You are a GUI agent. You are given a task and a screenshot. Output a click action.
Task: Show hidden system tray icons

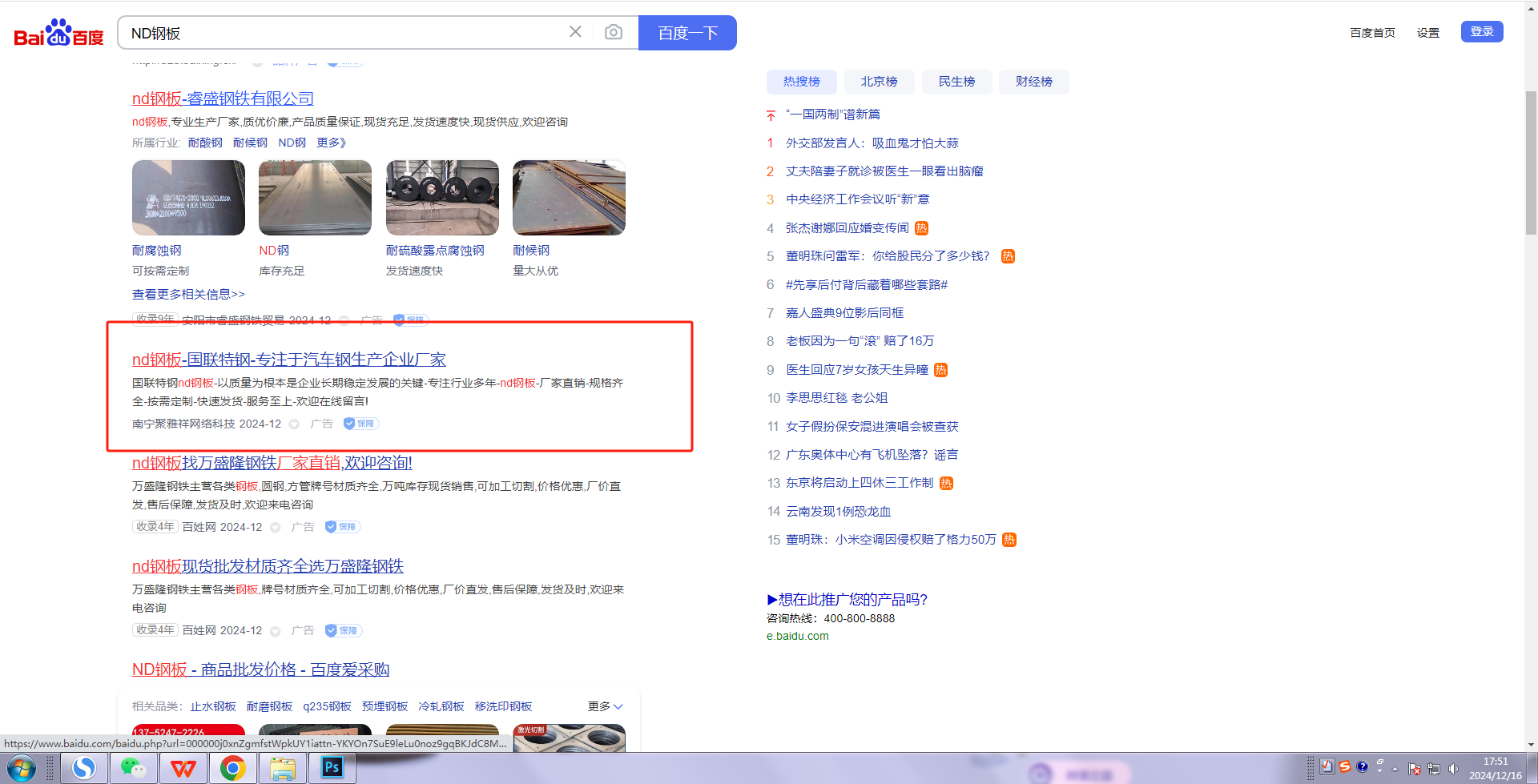click(1395, 770)
